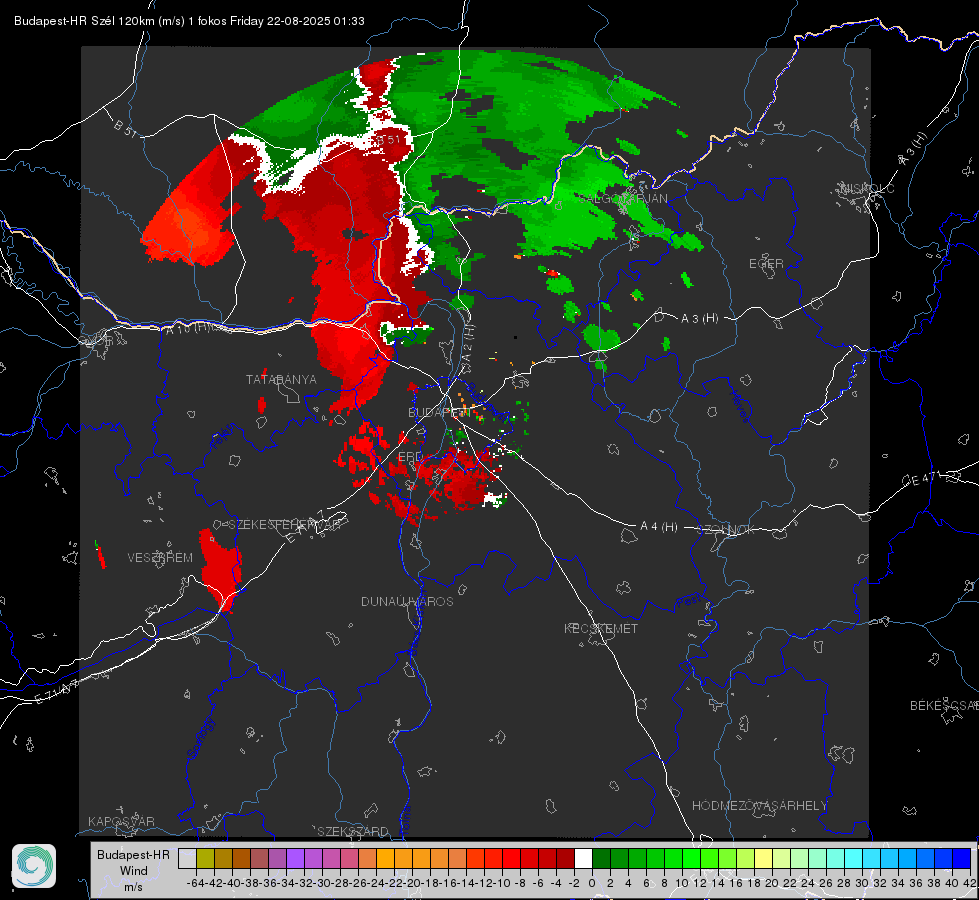The width and height of the screenshot is (979, 900).
Task: Click the BUDAPEST city label
Action: click(x=439, y=412)
